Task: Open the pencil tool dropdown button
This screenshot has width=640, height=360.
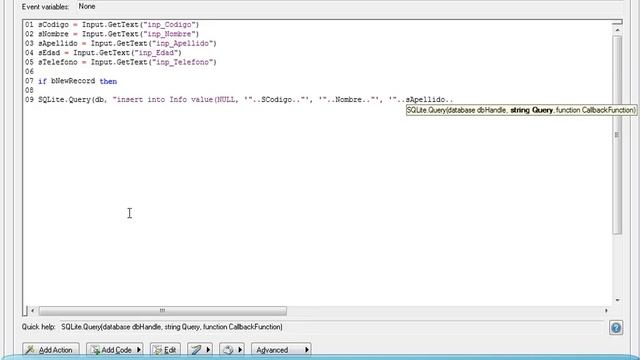Action: 200,350
